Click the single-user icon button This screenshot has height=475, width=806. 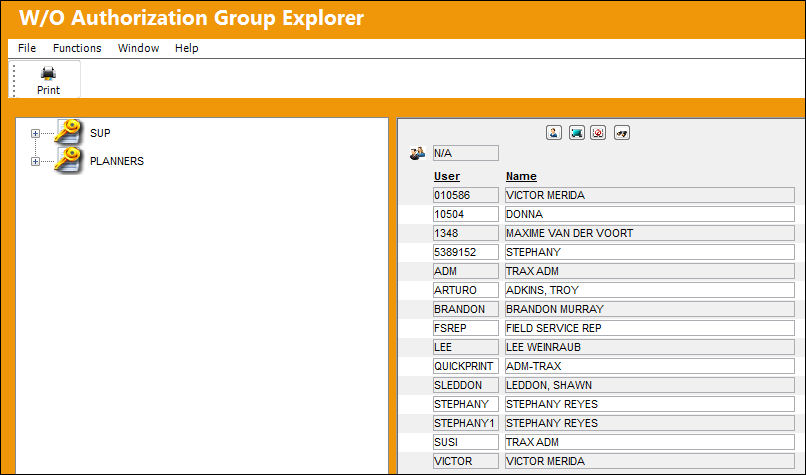click(x=554, y=133)
